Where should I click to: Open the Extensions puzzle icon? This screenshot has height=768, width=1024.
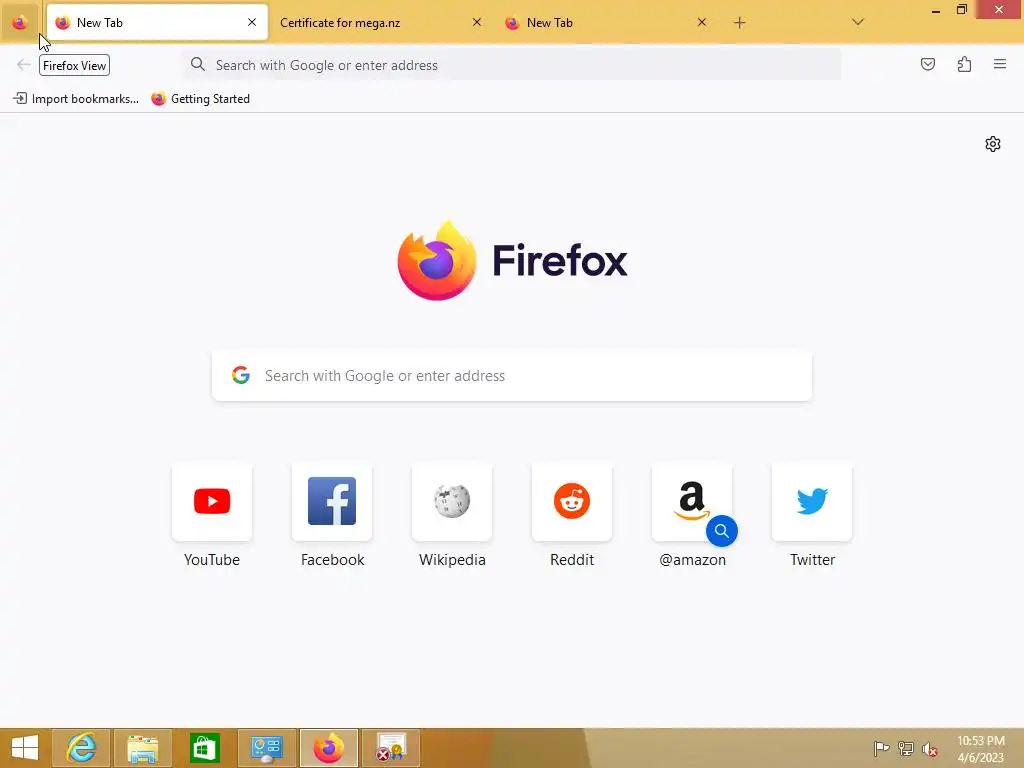[x=964, y=64]
